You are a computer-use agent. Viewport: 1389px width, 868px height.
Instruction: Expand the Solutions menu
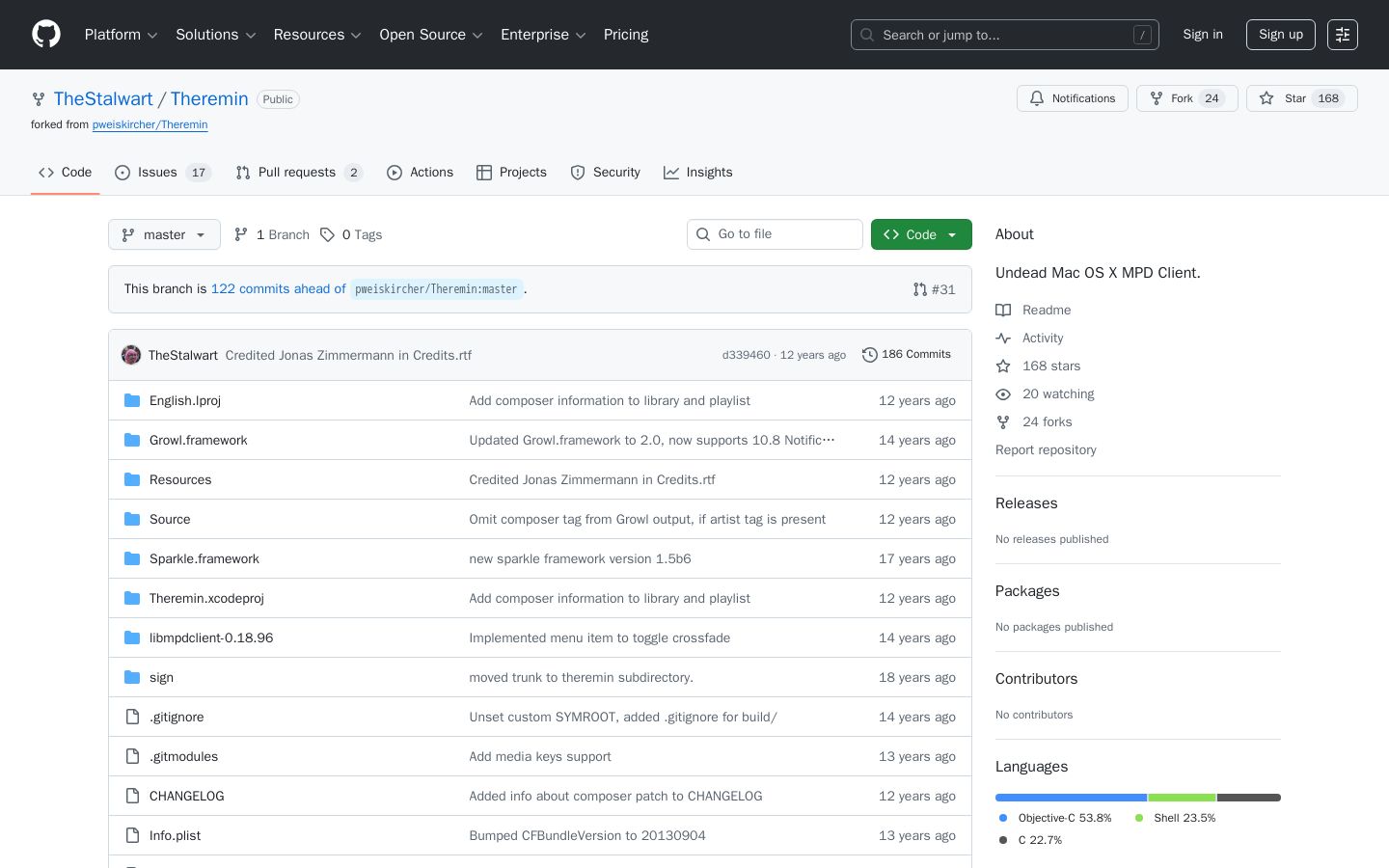coord(215,35)
